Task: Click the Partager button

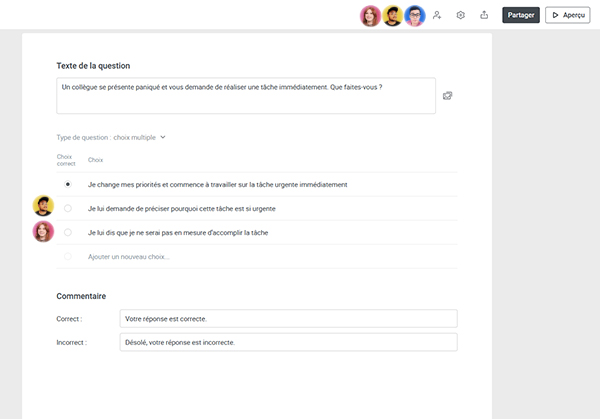Action: (520, 15)
